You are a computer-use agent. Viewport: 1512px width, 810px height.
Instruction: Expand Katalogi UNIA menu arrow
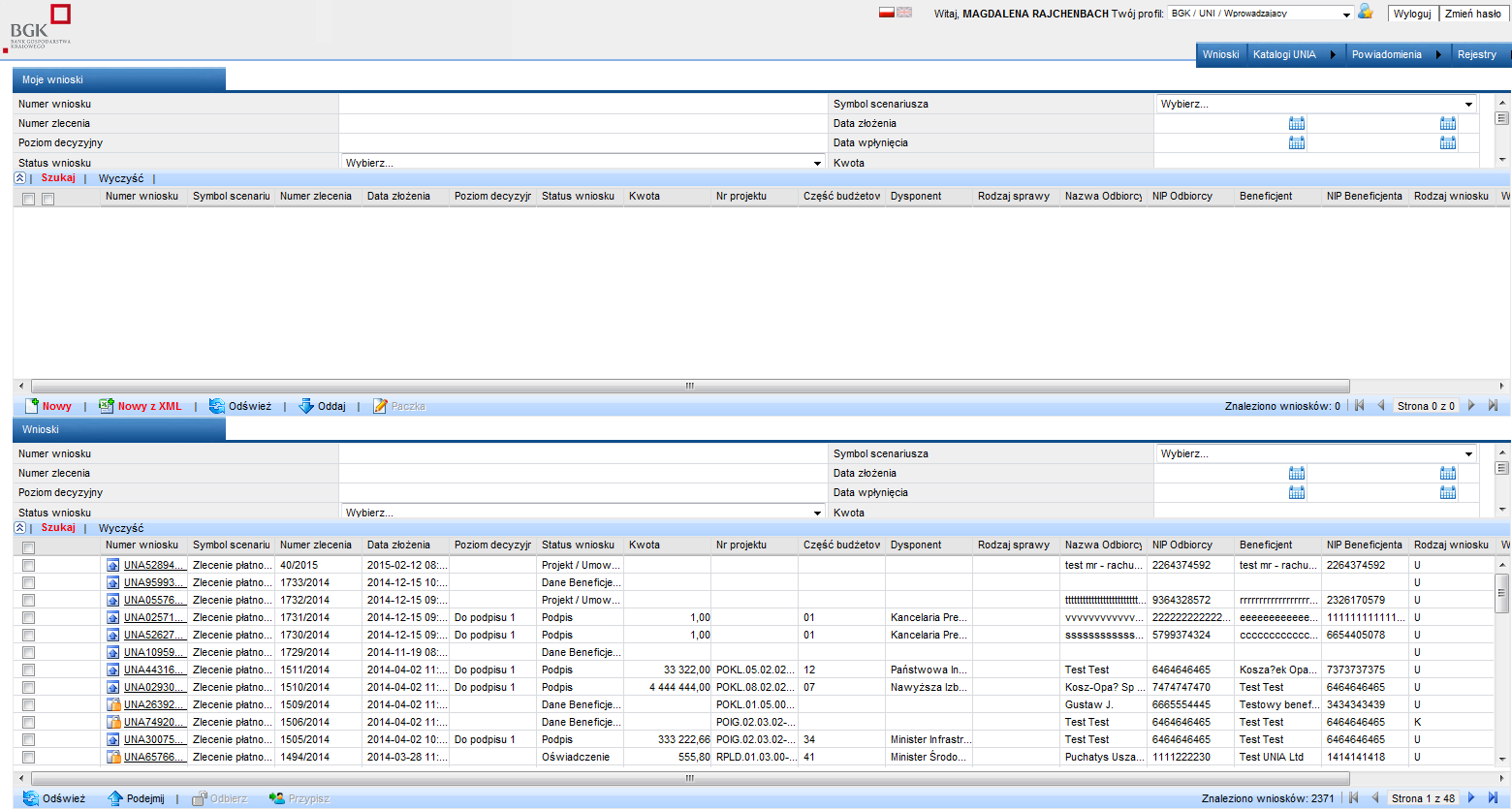coord(1333,54)
